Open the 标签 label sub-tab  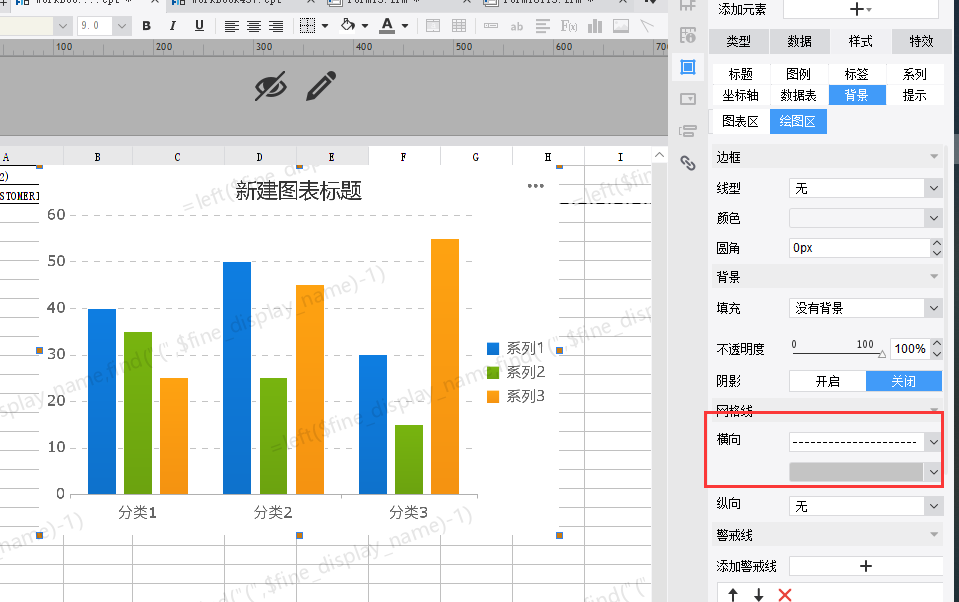pyautogui.click(x=856, y=74)
